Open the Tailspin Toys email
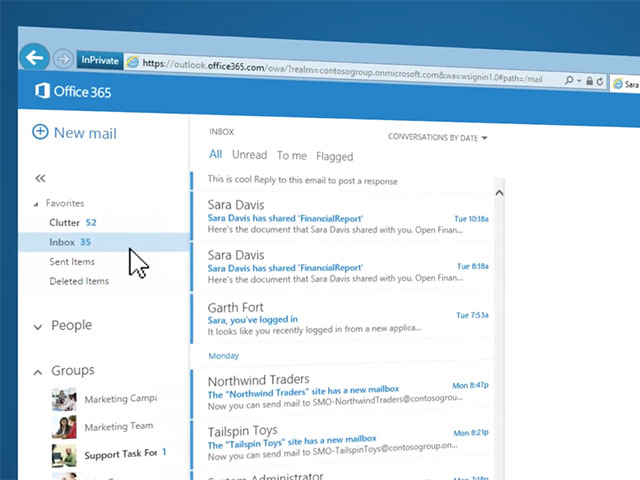This screenshot has height=480, width=640. click(x=342, y=444)
